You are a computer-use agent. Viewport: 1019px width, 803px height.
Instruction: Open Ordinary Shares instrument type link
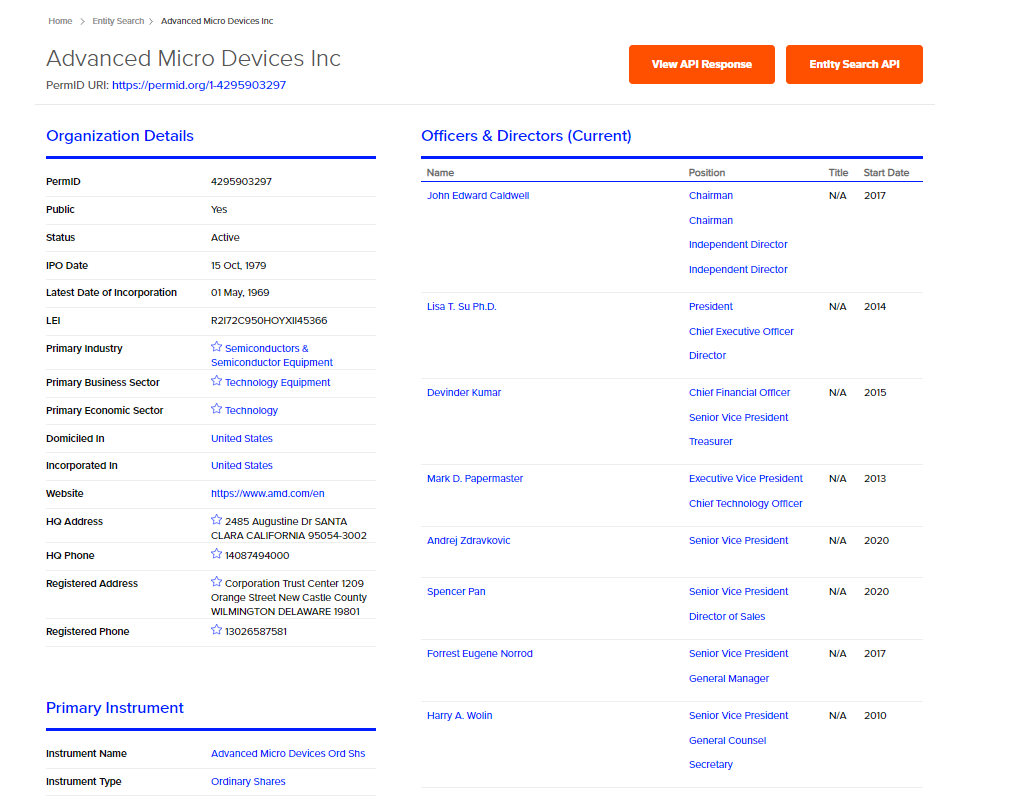click(248, 782)
